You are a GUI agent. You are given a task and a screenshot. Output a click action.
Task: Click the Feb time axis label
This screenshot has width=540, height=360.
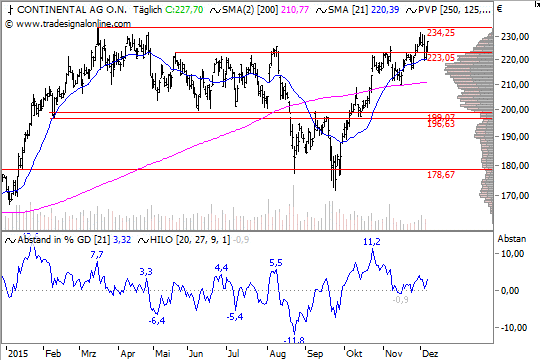[x=53, y=354]
